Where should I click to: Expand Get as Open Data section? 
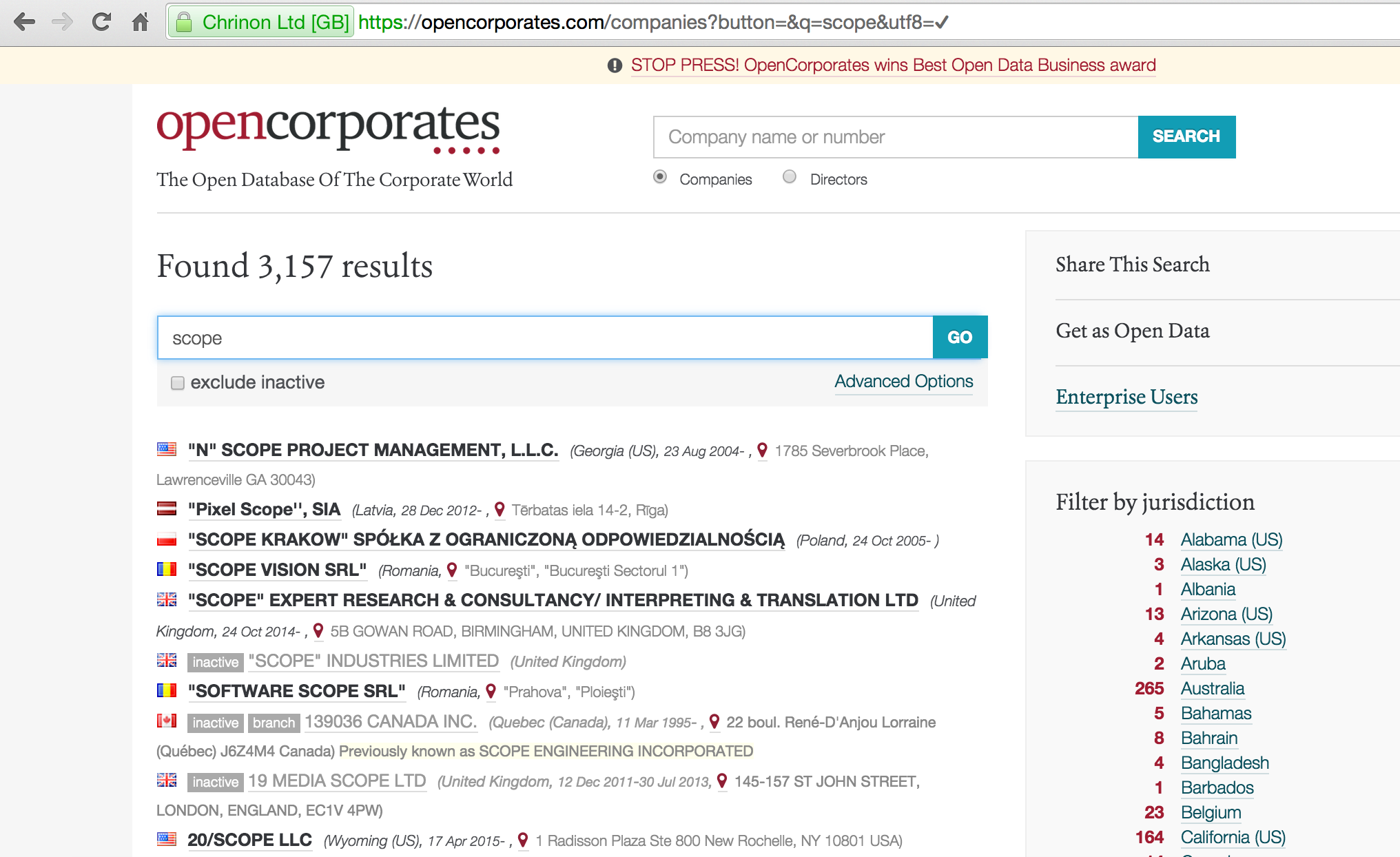coord(1132,331)
